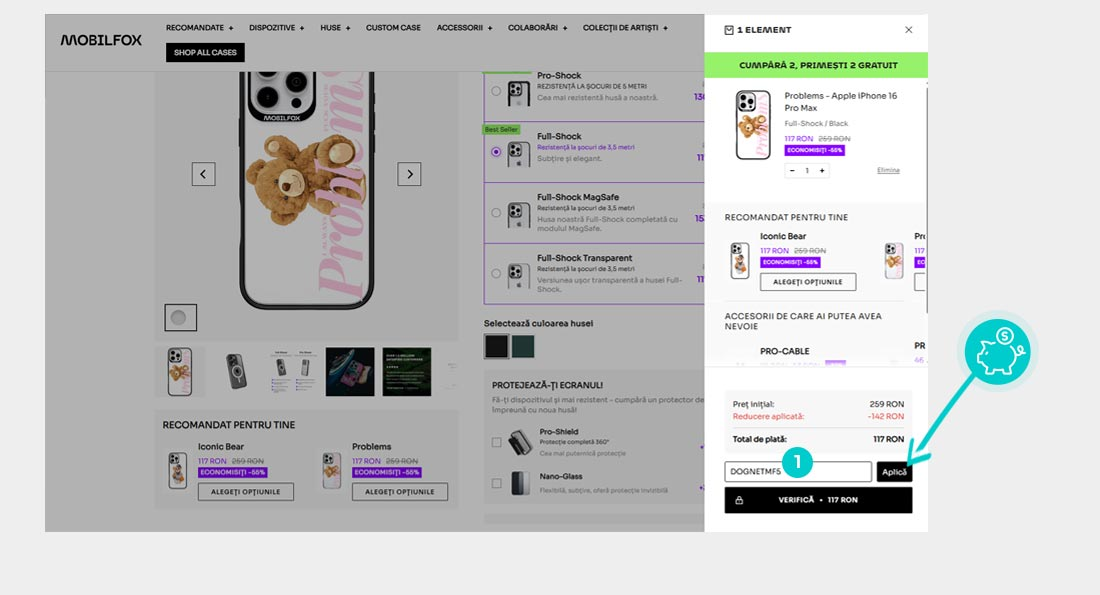Click the MobilFox logo

coord(101,40)
